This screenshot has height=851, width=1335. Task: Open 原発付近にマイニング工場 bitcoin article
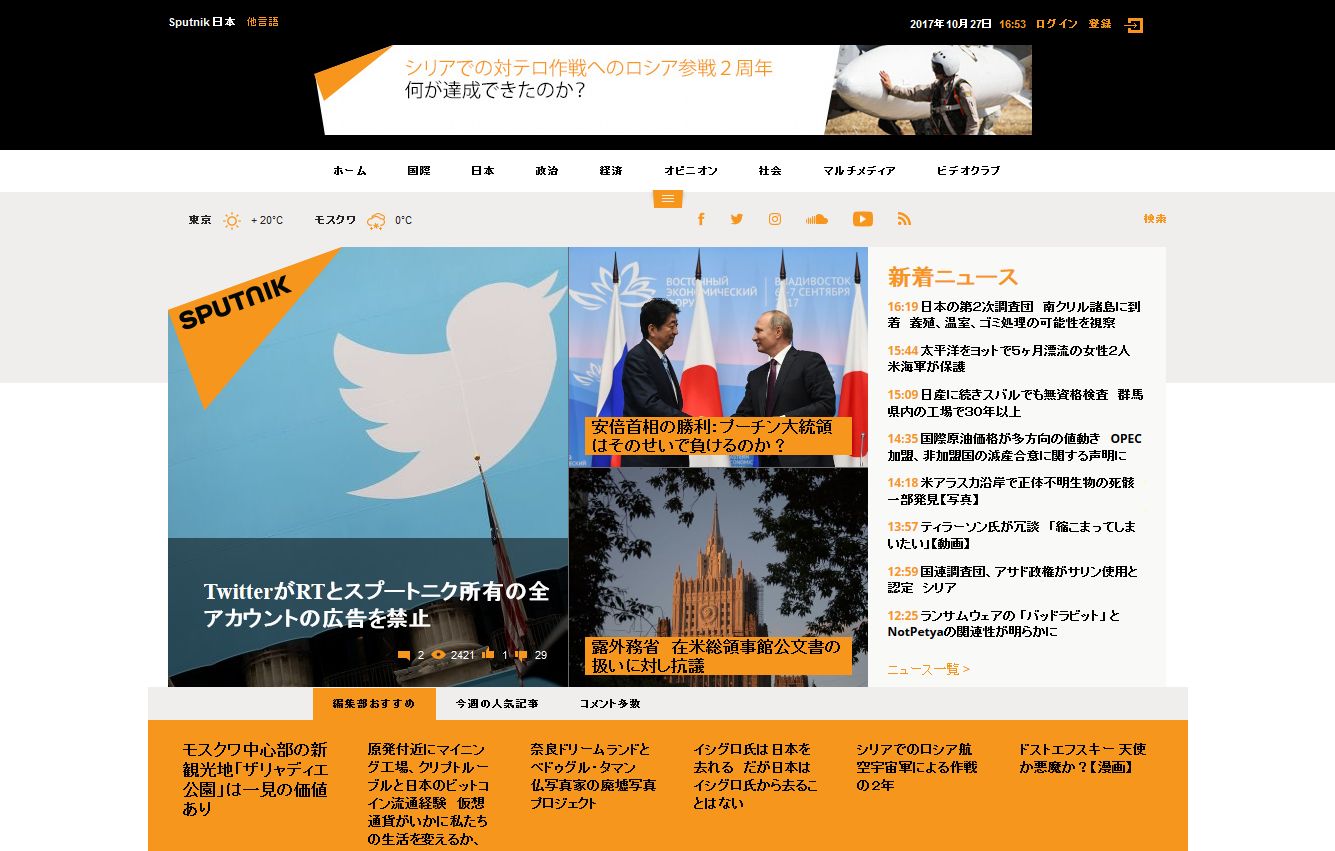tap(428, 794)
